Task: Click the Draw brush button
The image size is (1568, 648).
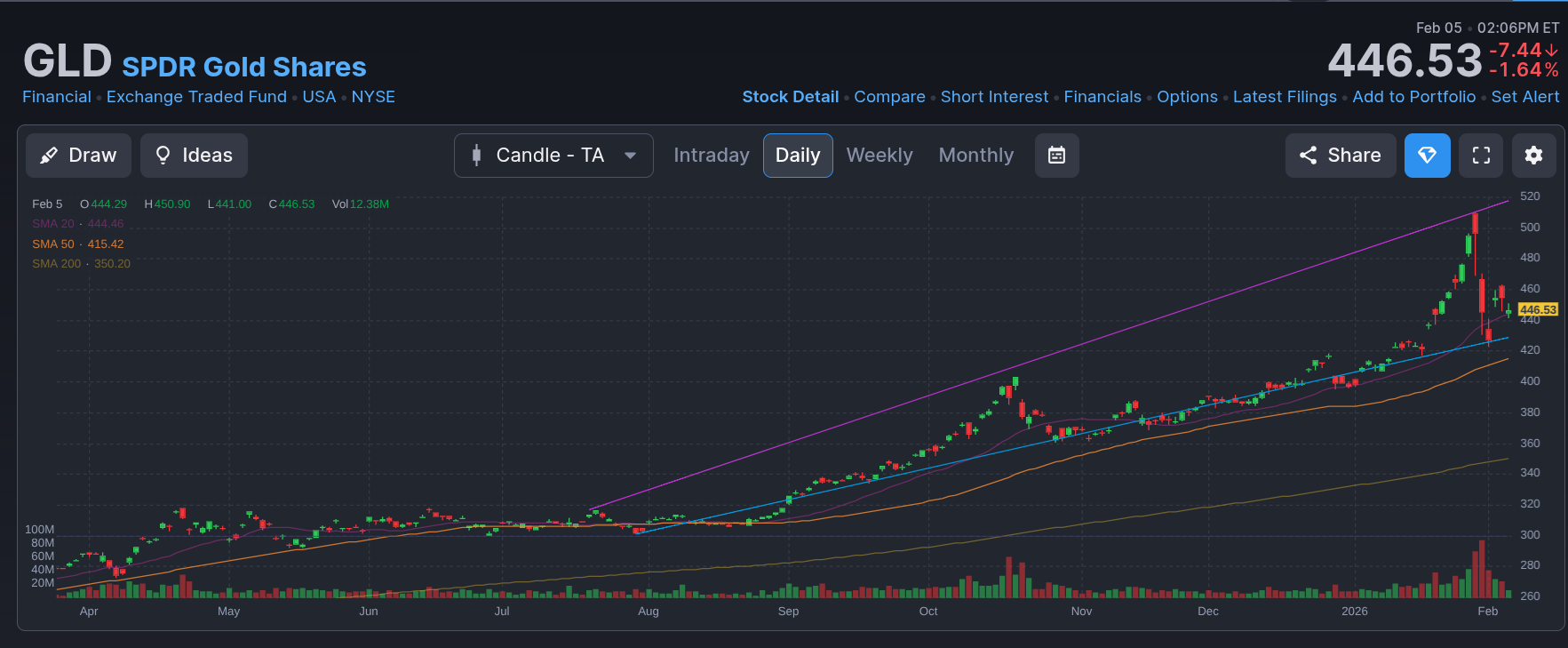Action: 78,156
